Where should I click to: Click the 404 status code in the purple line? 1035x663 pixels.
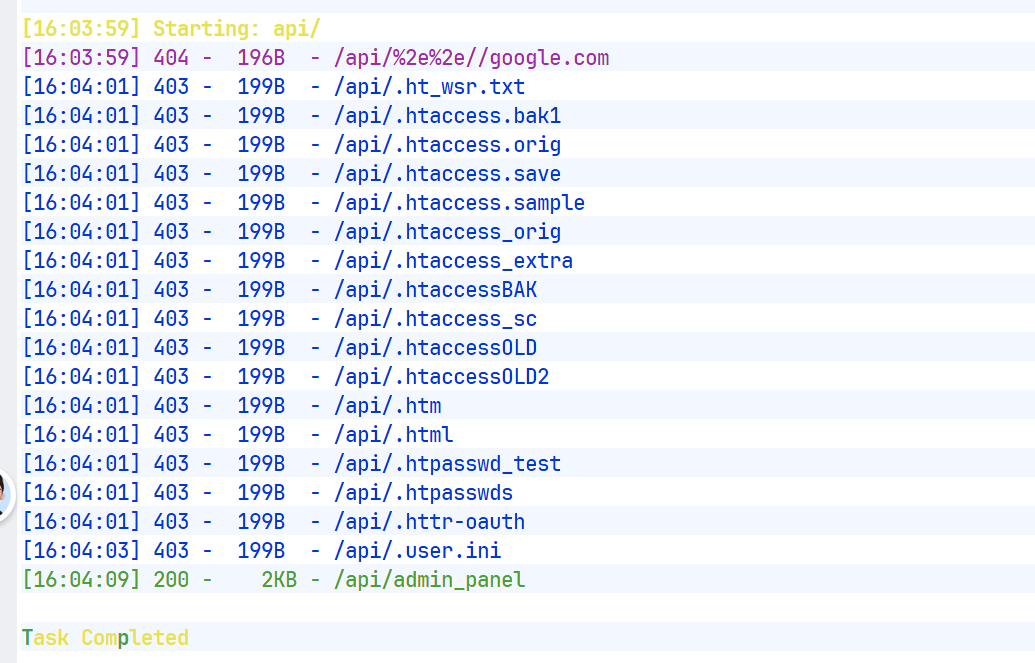coord(171,58)
